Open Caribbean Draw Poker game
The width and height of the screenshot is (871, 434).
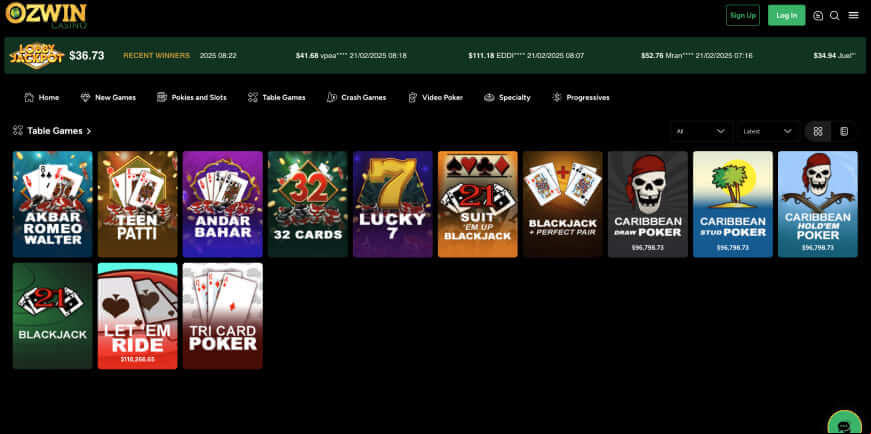click(648, 204)
